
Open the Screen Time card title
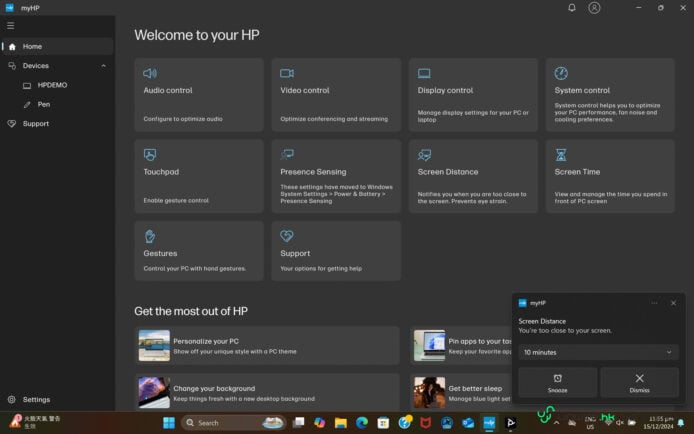[577, 172]
